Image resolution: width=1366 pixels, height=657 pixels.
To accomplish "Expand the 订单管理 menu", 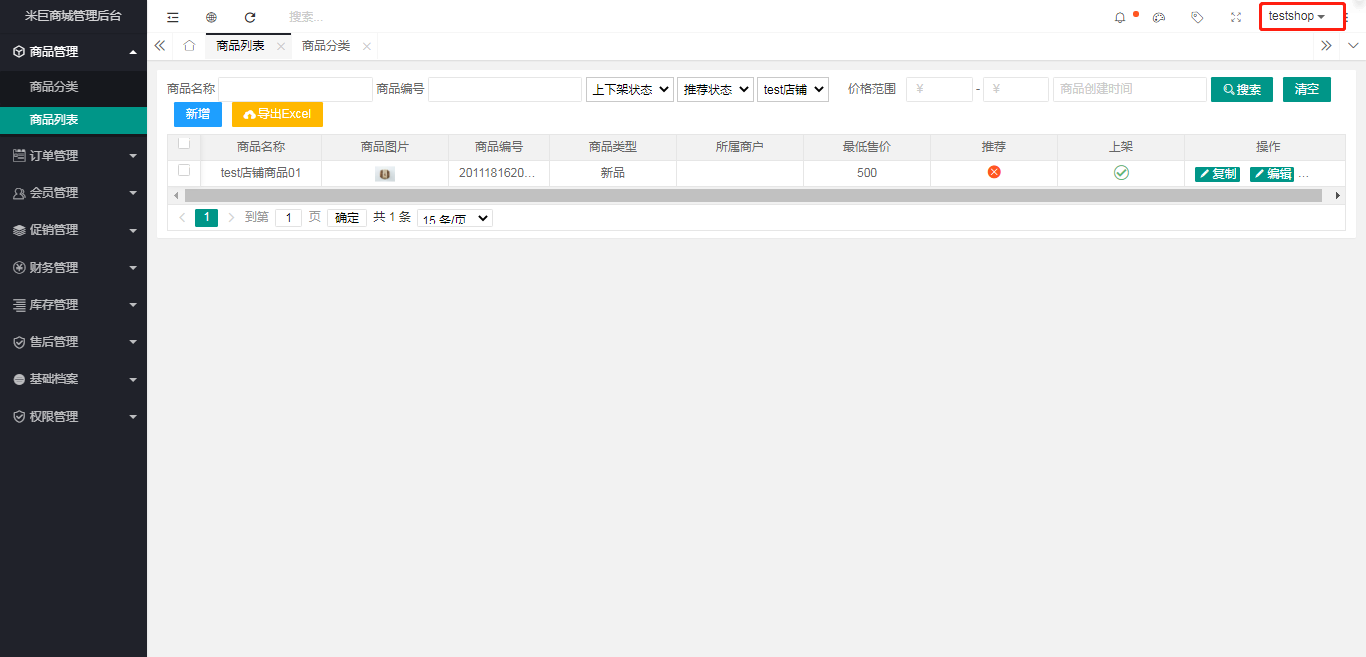I will pos(73,156).
